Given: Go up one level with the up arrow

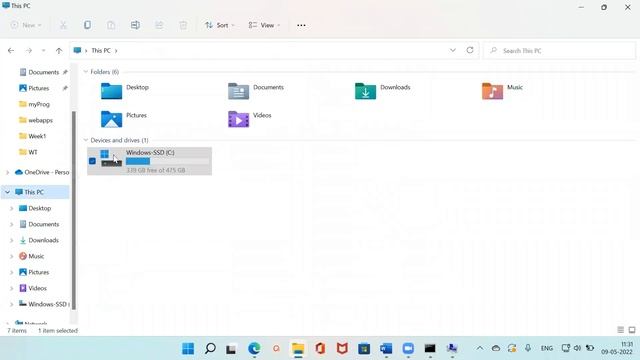Looking at the screenshot, I should [x=59, y=51].
